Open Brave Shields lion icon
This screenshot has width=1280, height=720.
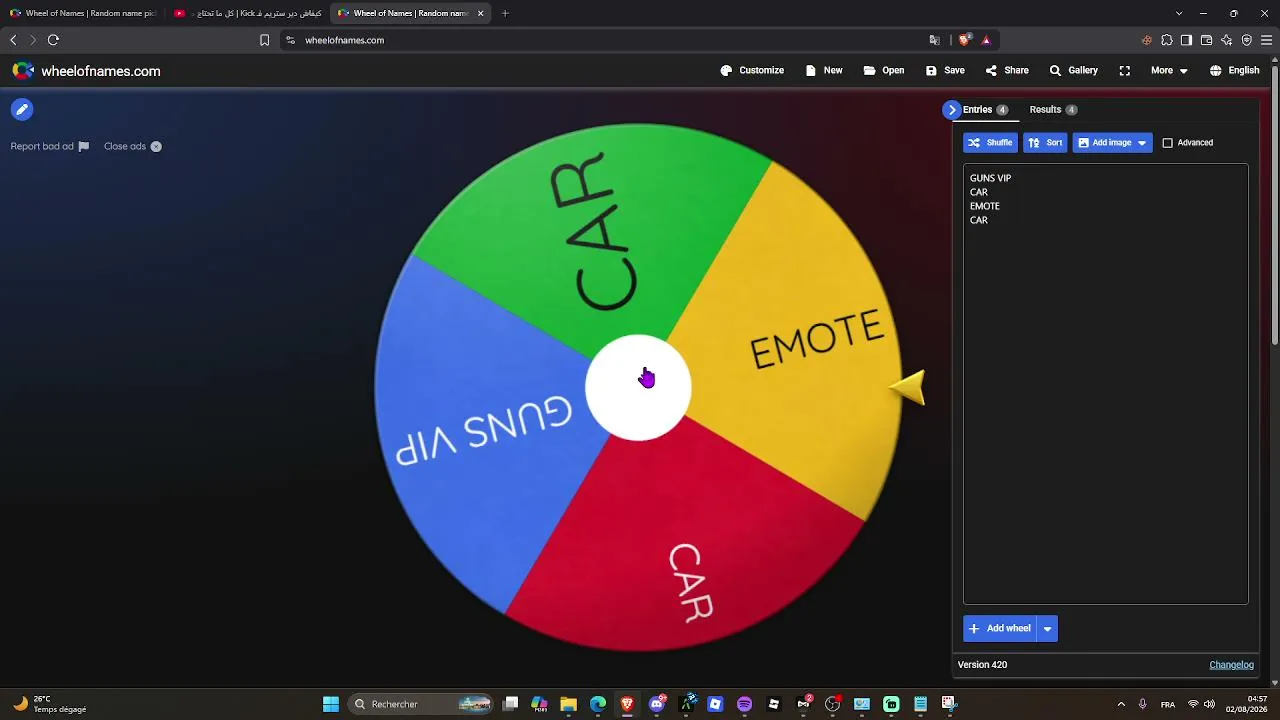[964, 40]
